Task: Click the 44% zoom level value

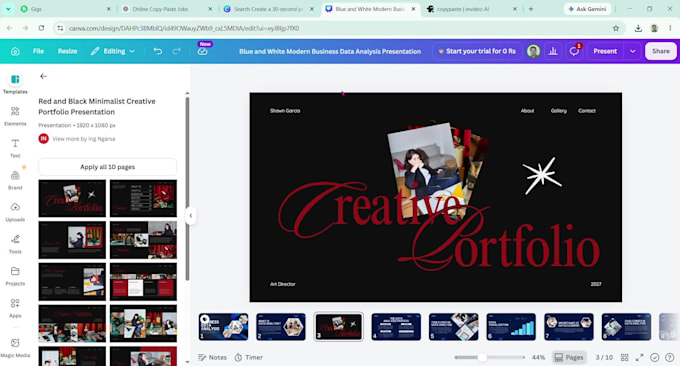Action: tap(538, 357)
